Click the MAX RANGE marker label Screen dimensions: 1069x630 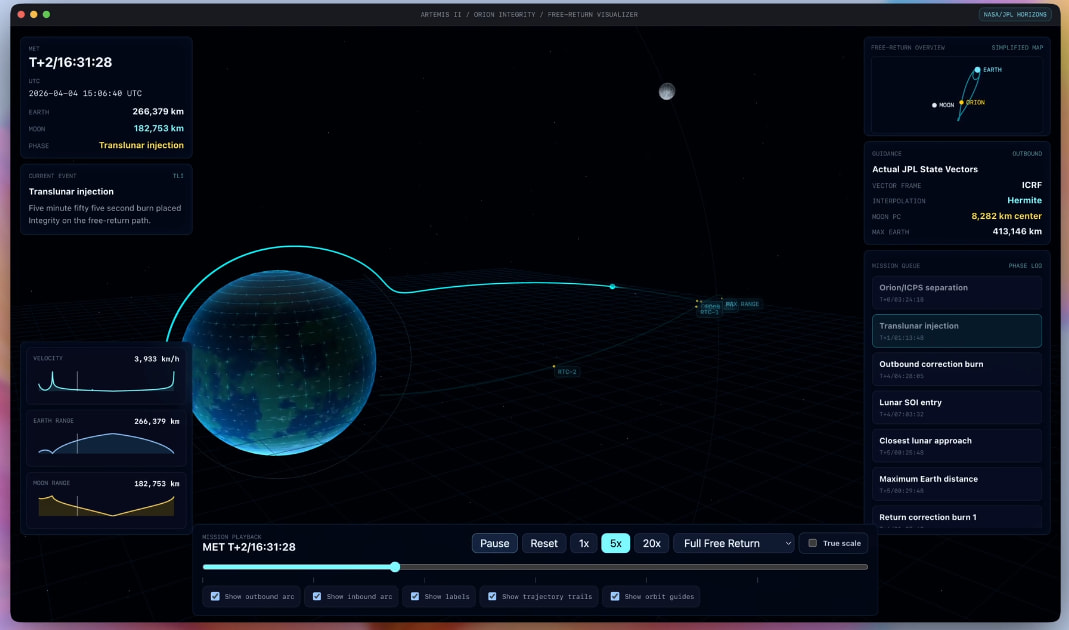(742, 304)
